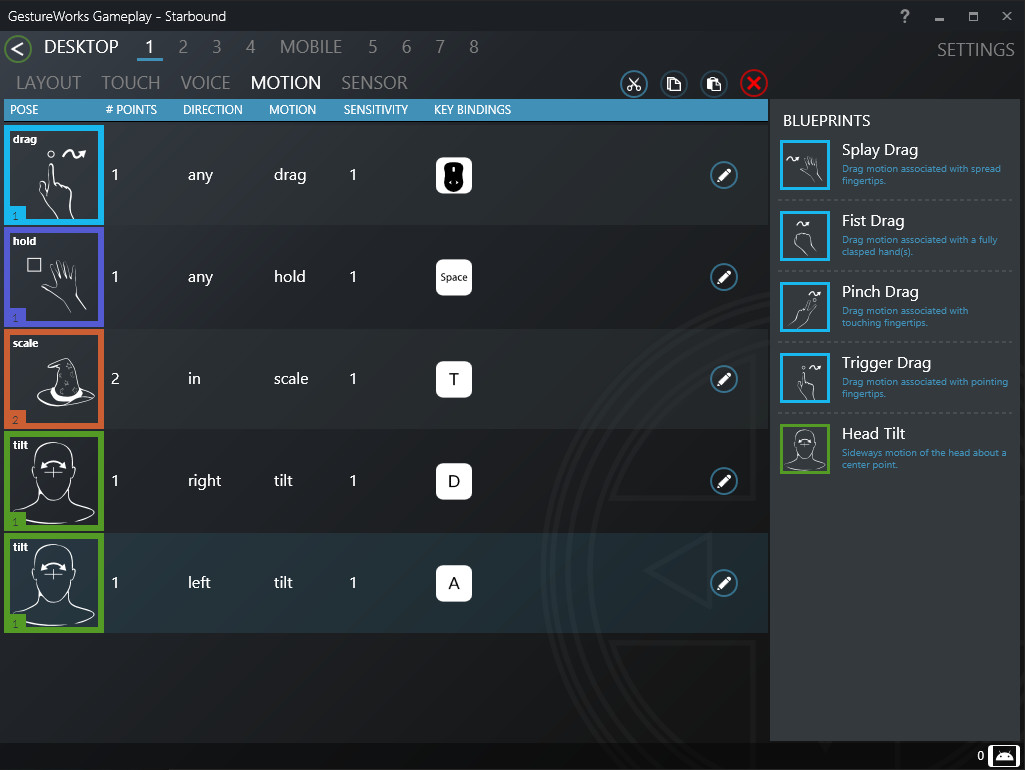Click the red delete X icon
Screen dimensions: 1025x770
pos(754,84)
